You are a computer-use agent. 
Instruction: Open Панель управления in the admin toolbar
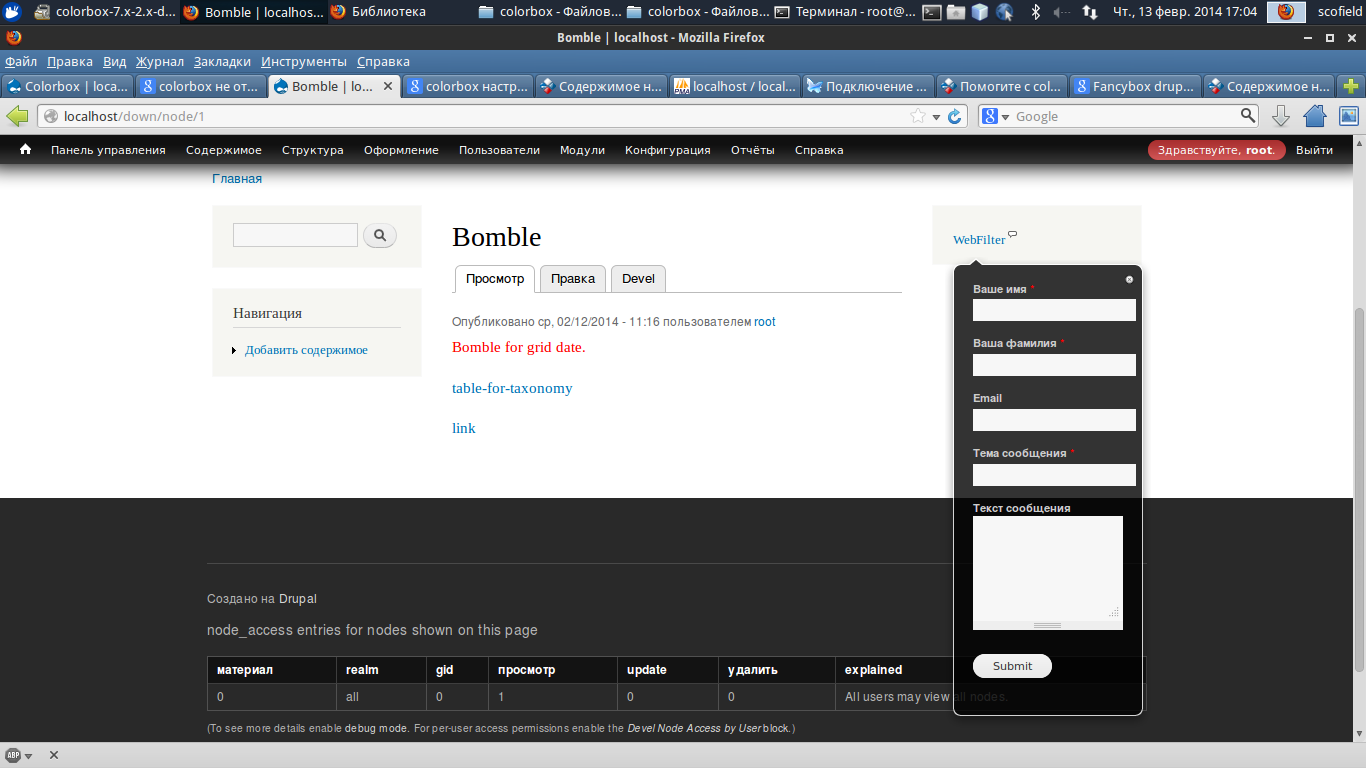(x=108, y=150)
